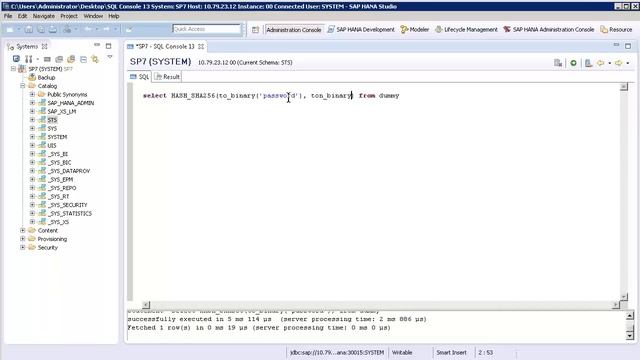Click the SAP HANA Development perspective icon
The height and width of the screenshot is (360, 640).
point(331,29)
